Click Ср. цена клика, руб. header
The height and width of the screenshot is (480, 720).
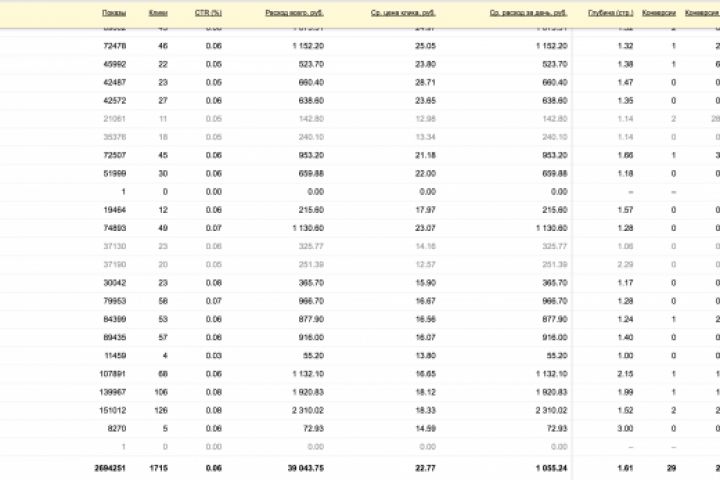pos(410,13)
